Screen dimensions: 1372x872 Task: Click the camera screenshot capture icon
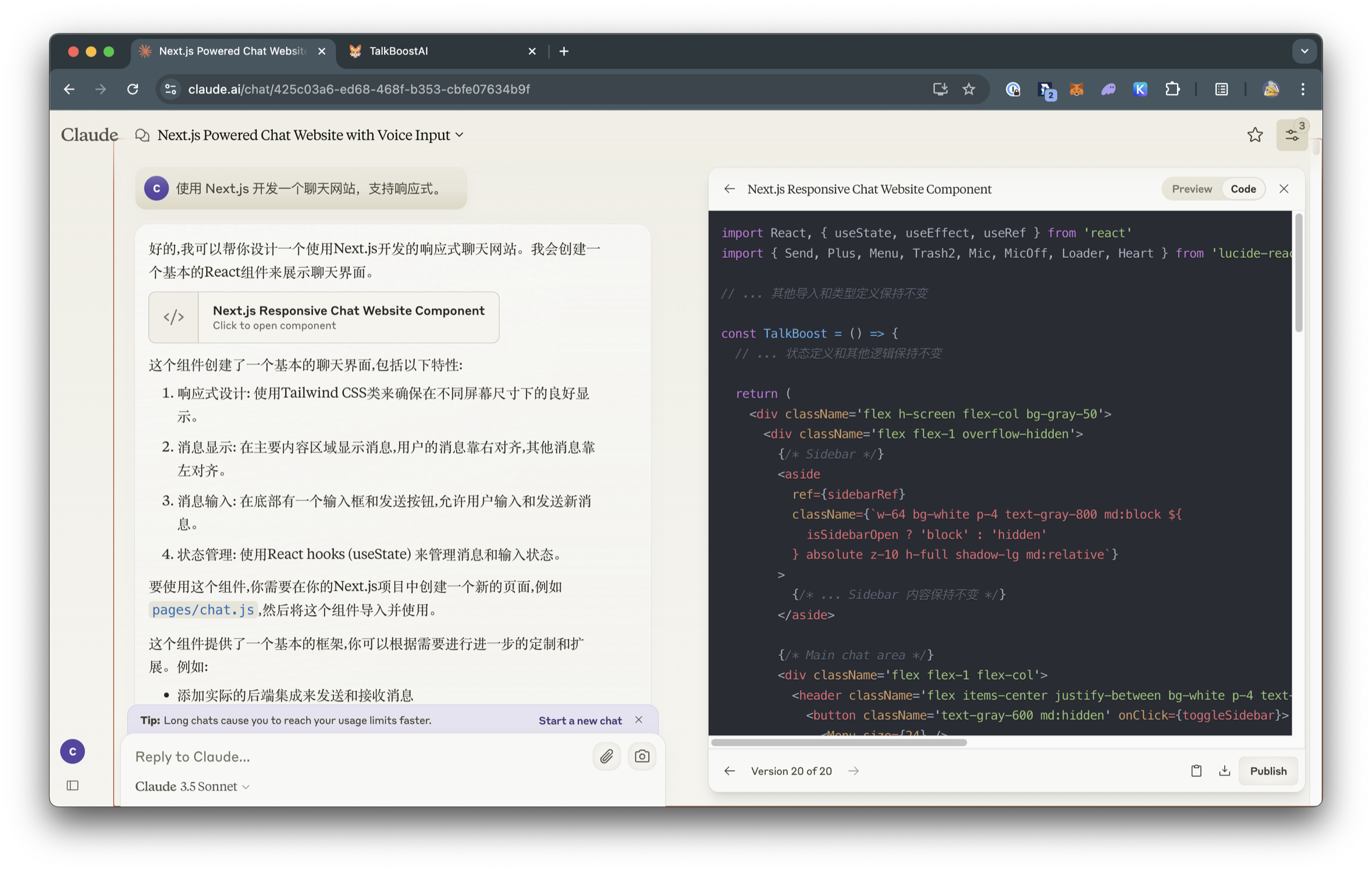click(642, 756)
